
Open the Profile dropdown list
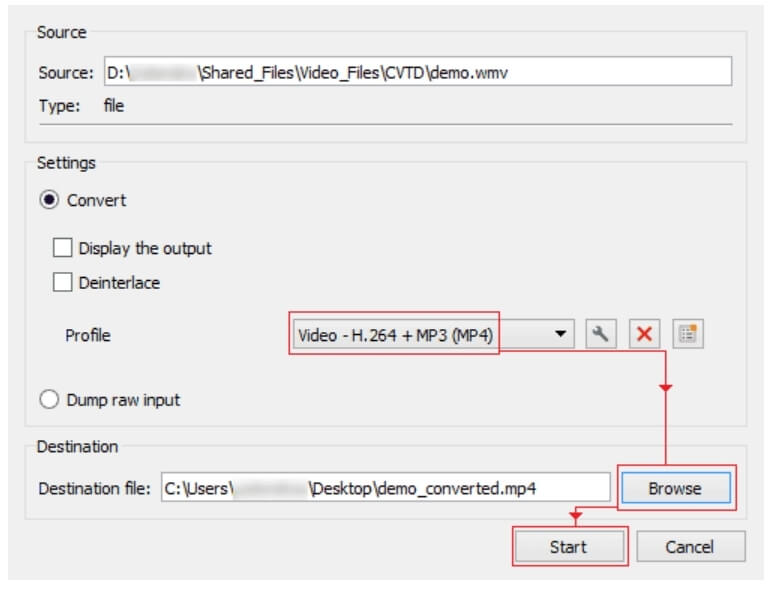[433, 334]
